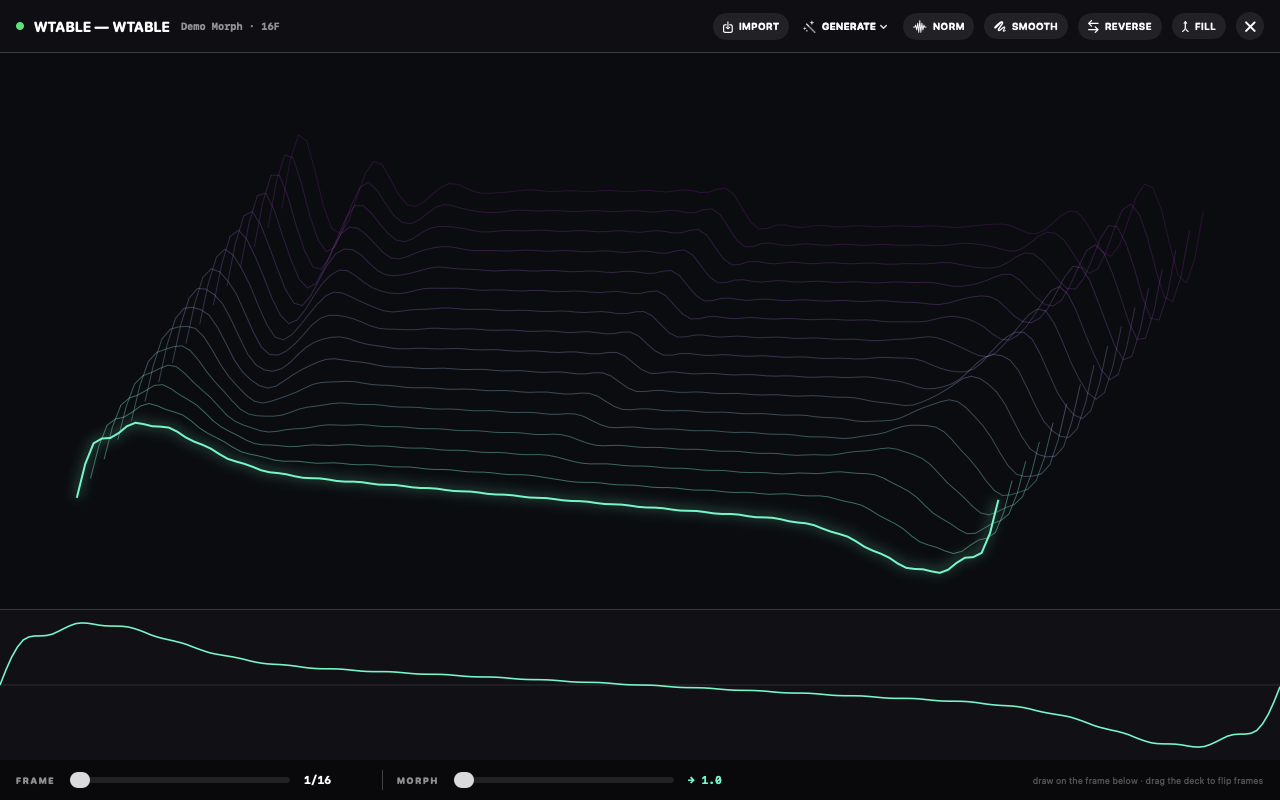
Task: Click the Fill tool icon
Action: coord(1185,27)
